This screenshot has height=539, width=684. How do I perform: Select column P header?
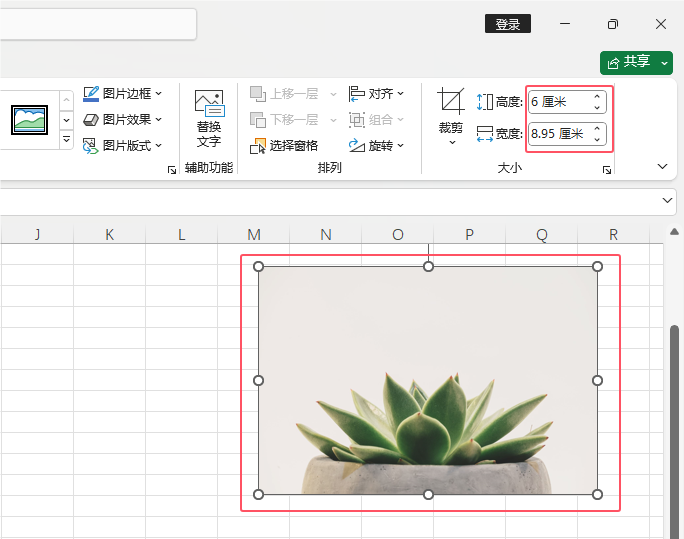pos(469,235)
